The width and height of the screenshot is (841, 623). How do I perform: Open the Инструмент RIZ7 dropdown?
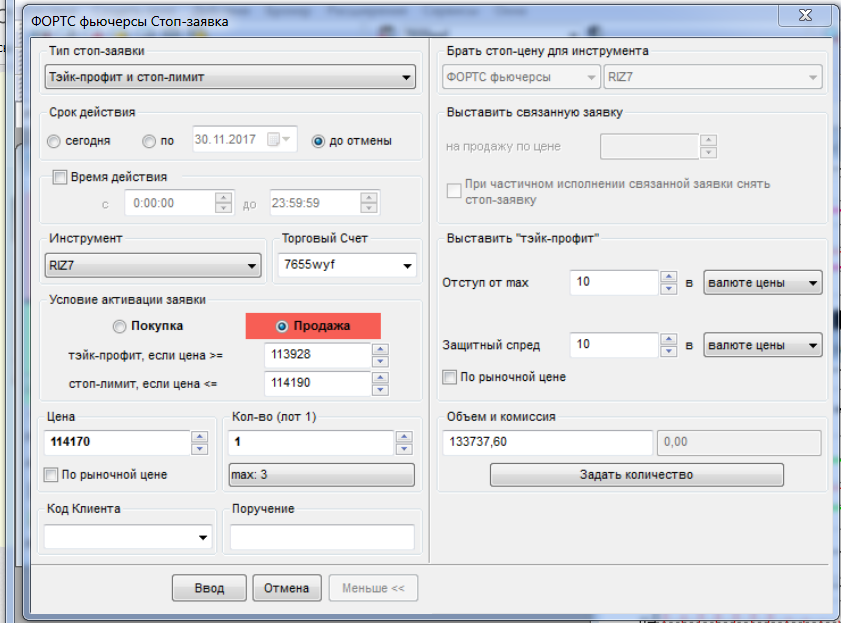(153, 265)
